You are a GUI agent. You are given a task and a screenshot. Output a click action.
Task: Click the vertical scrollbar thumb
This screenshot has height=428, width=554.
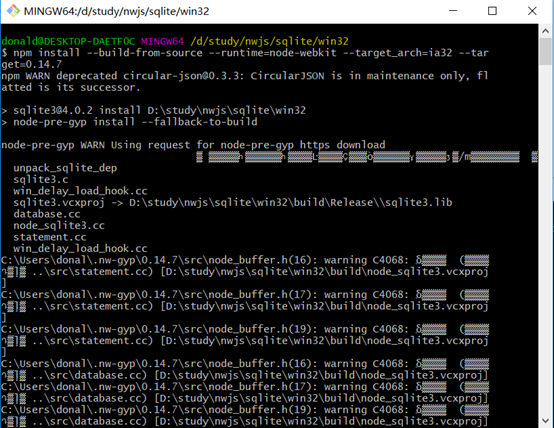tap(546, 51)
